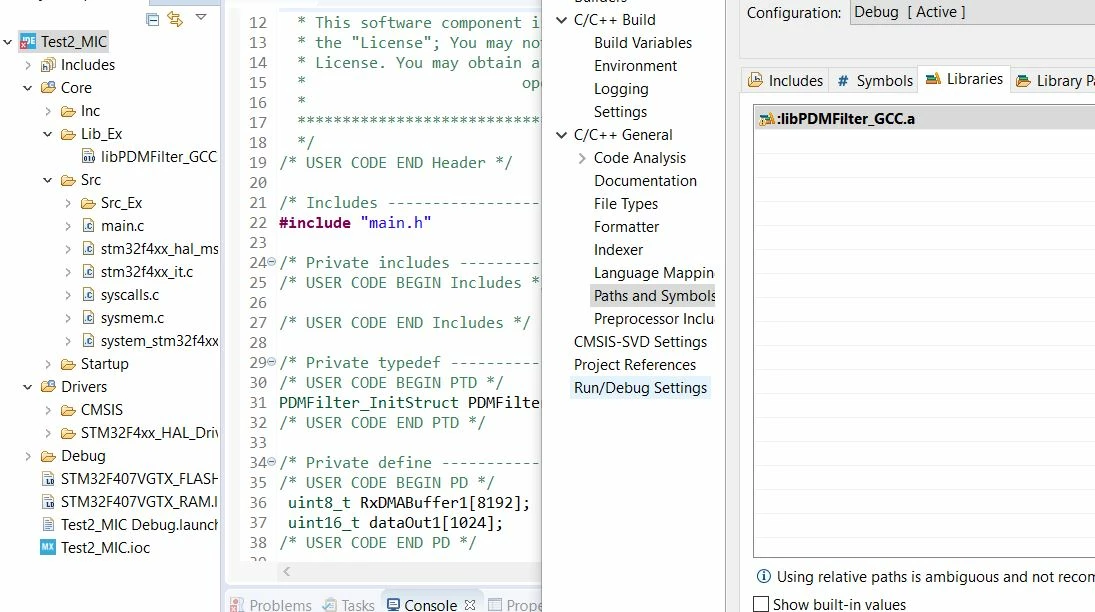This screenshot has width=1095, height=612.
Task: Select Paths and Symbols page
Action: point(654,296)
